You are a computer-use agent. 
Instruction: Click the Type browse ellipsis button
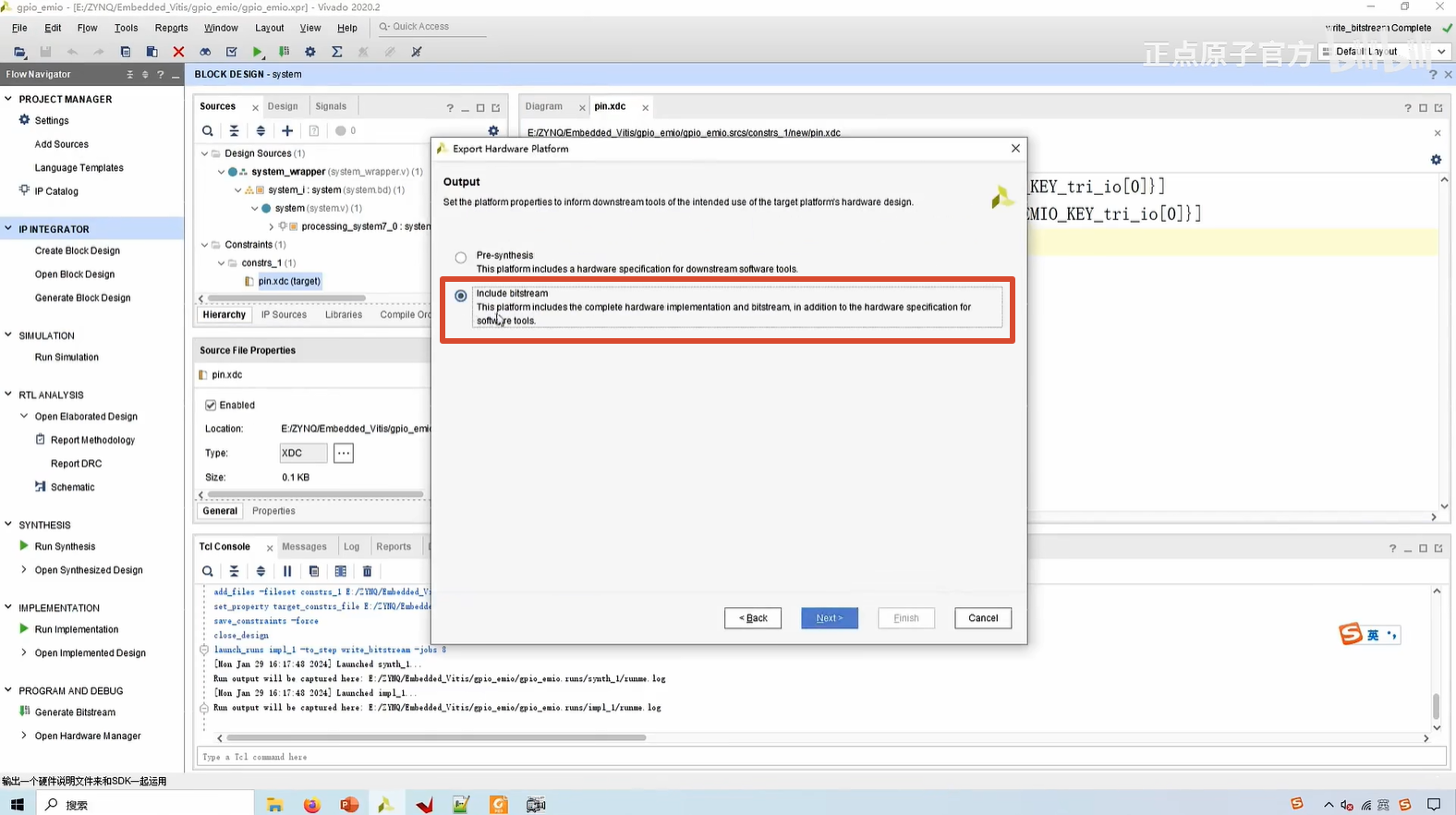[x=344, y=453]
